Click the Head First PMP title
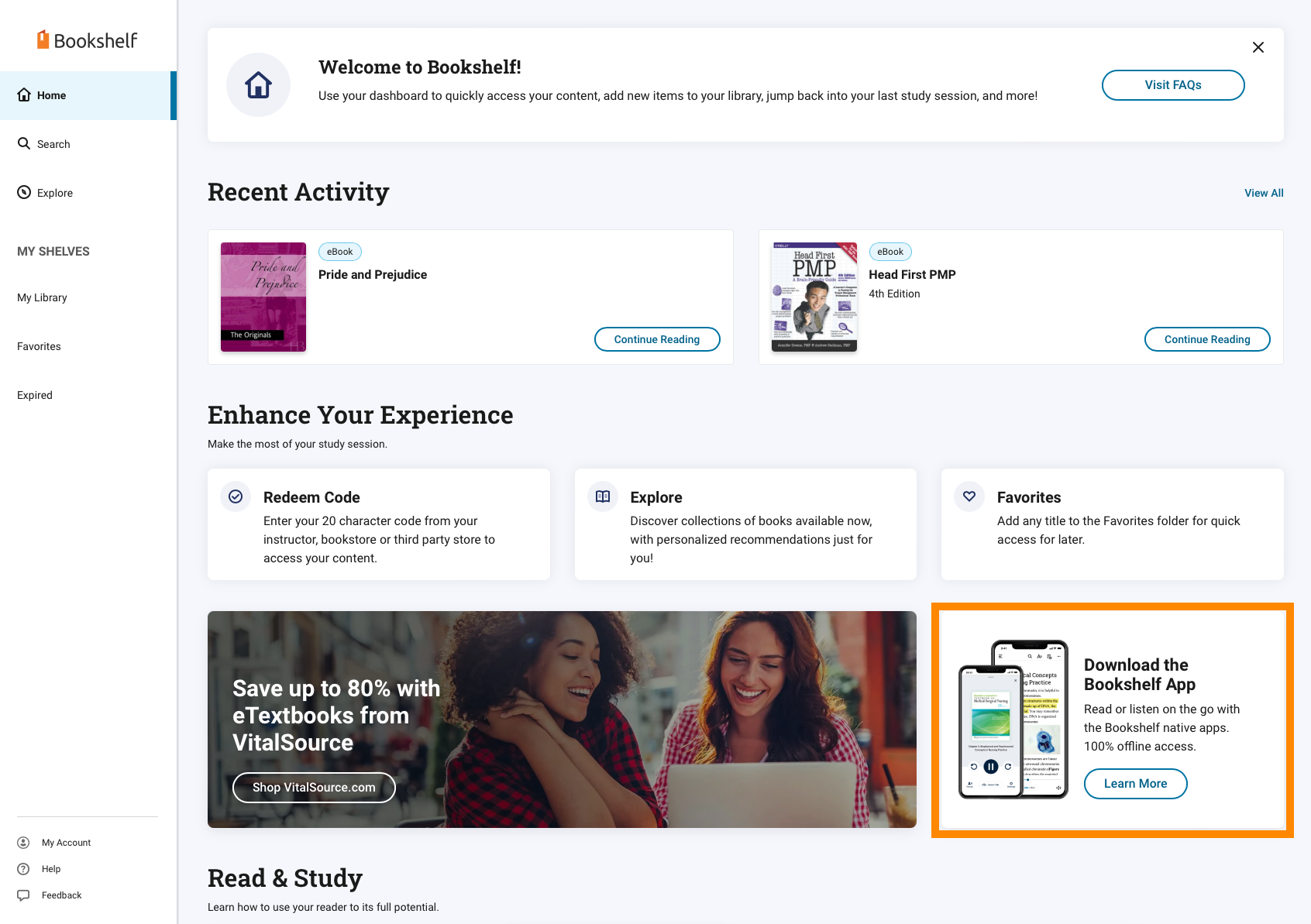 (912, 275)
